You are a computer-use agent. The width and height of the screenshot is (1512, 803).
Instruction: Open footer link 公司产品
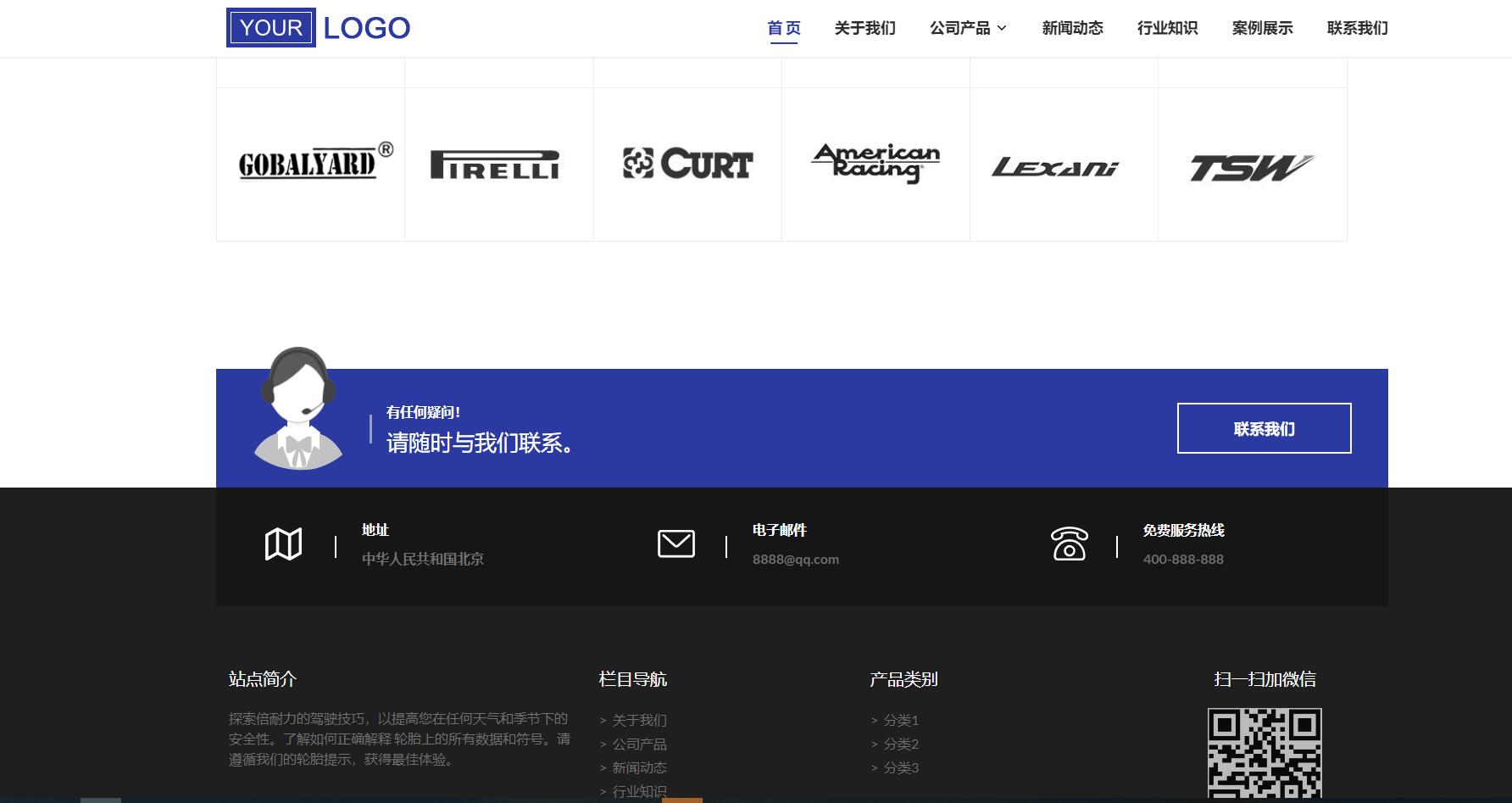tap(639, 744)
